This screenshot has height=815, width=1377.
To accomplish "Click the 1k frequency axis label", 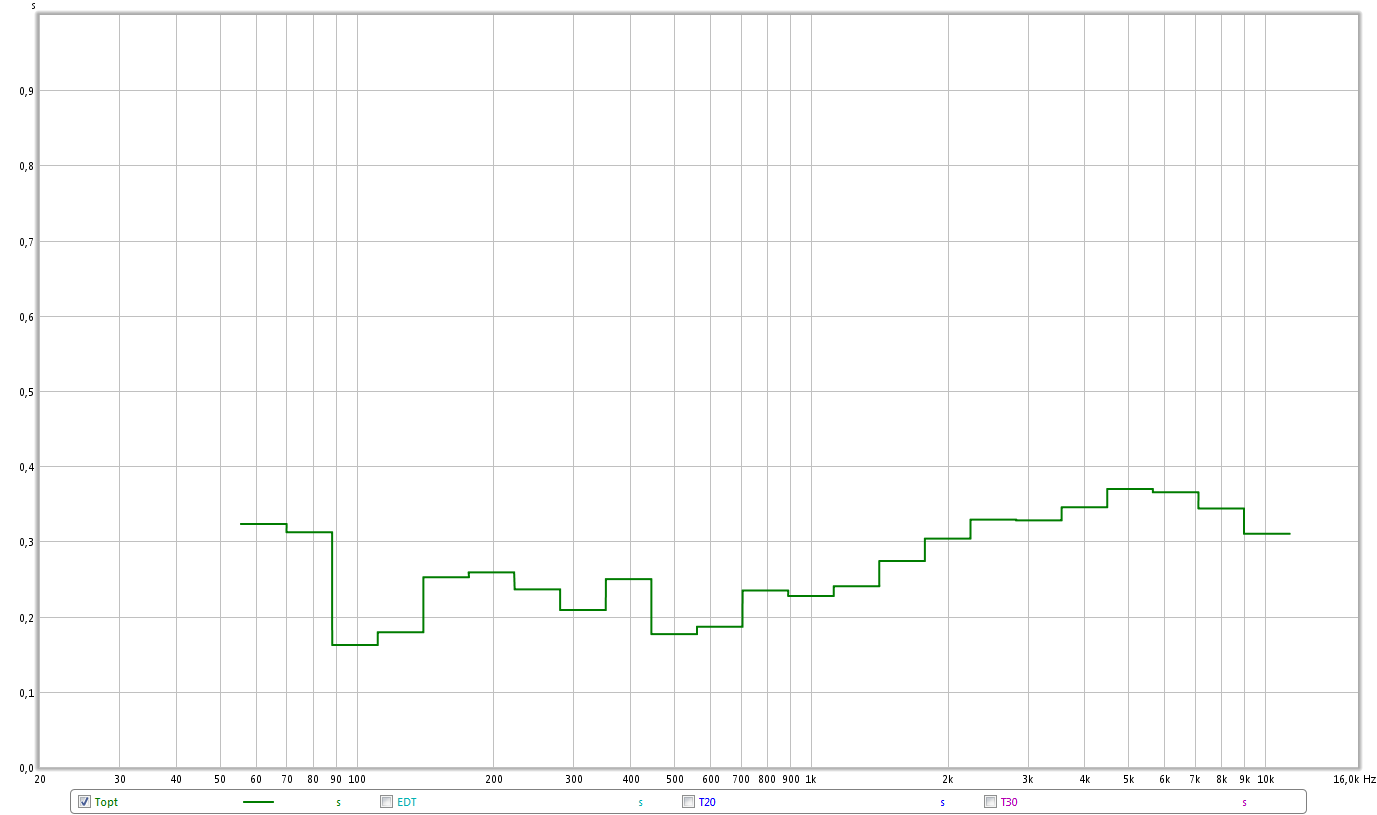I will [811, 779].
